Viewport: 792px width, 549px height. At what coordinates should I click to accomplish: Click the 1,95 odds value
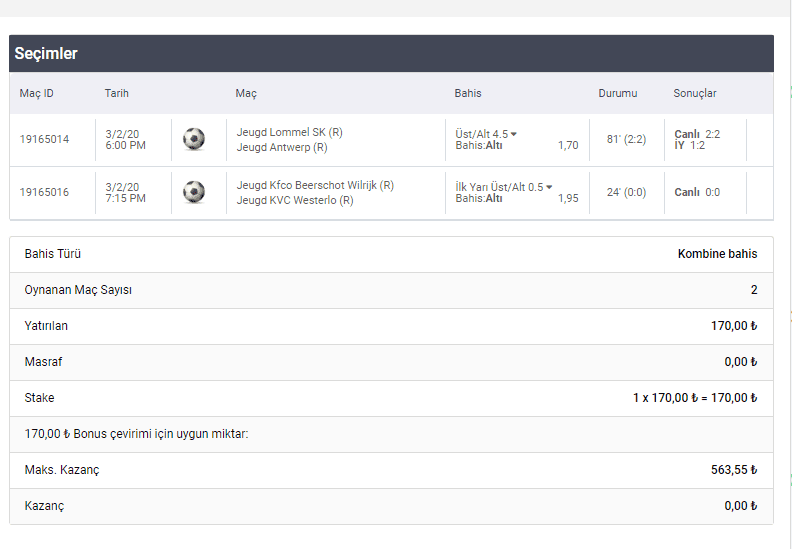tap(567, 199)
